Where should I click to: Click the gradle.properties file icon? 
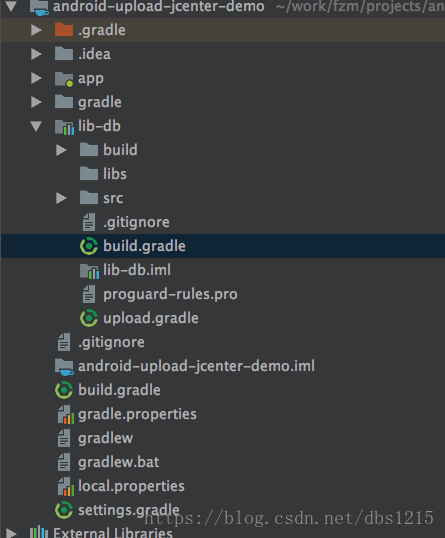pos(66,414)
